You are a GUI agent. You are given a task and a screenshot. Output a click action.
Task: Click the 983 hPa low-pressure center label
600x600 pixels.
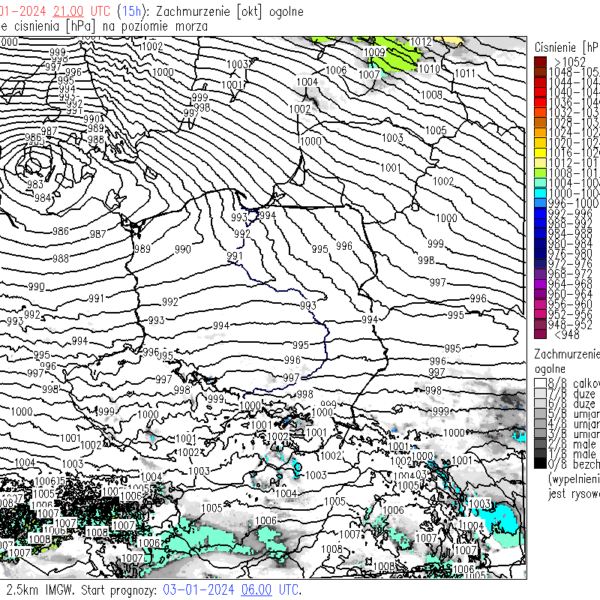point(35,185)
